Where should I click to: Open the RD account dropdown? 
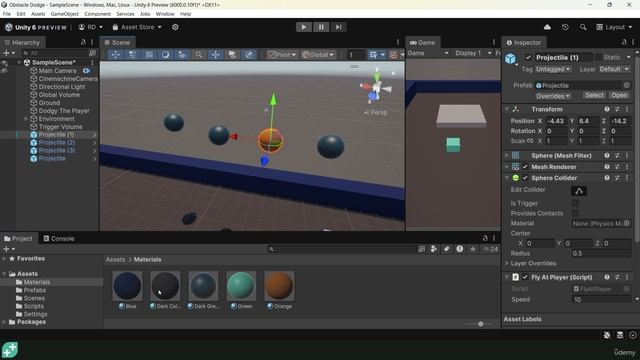(x=91, y=27)
